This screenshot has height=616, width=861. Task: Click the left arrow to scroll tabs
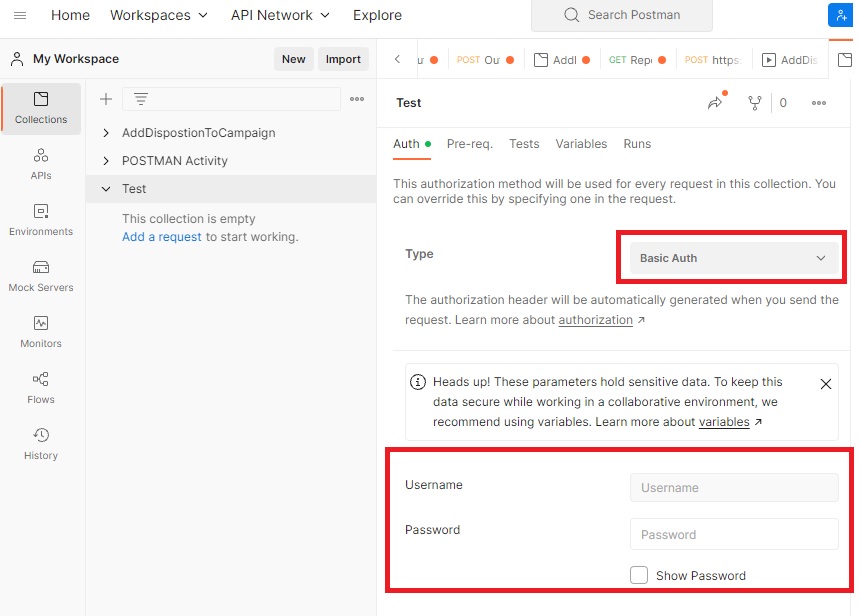pyautogui.click(x=397, y=59)
